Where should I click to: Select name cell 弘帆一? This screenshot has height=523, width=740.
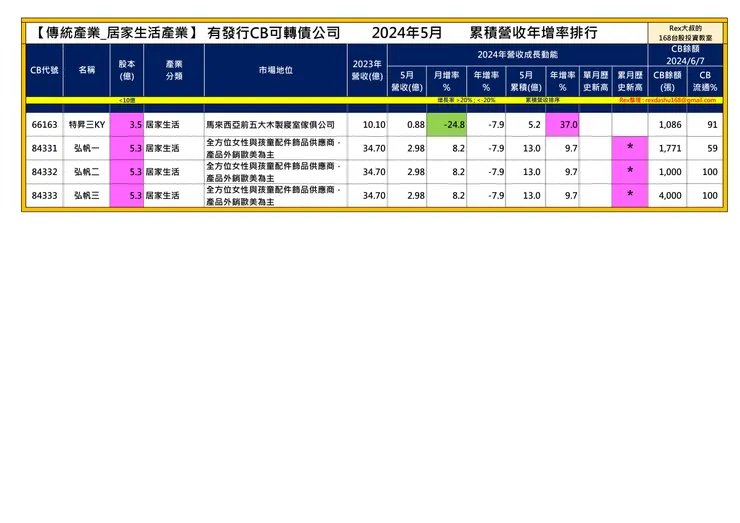pos(86,148)
